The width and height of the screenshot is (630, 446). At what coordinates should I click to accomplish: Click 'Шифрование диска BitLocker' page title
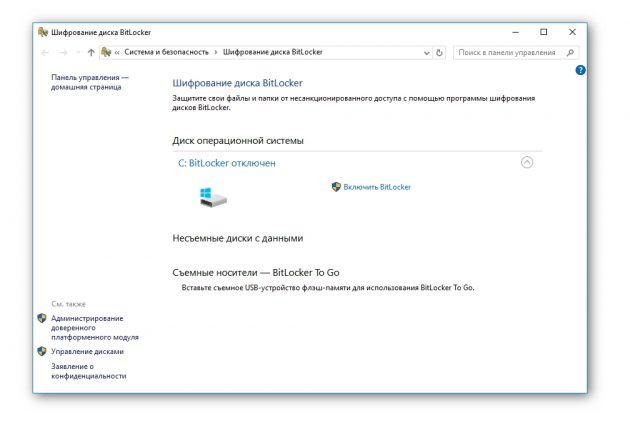coord(237,83)
